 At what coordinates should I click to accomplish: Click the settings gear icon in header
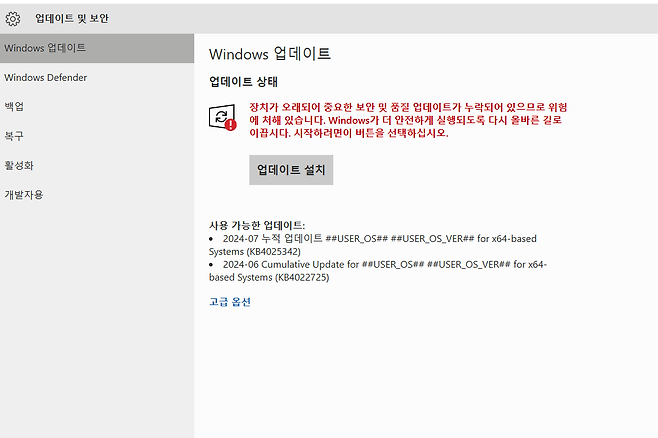13,18
